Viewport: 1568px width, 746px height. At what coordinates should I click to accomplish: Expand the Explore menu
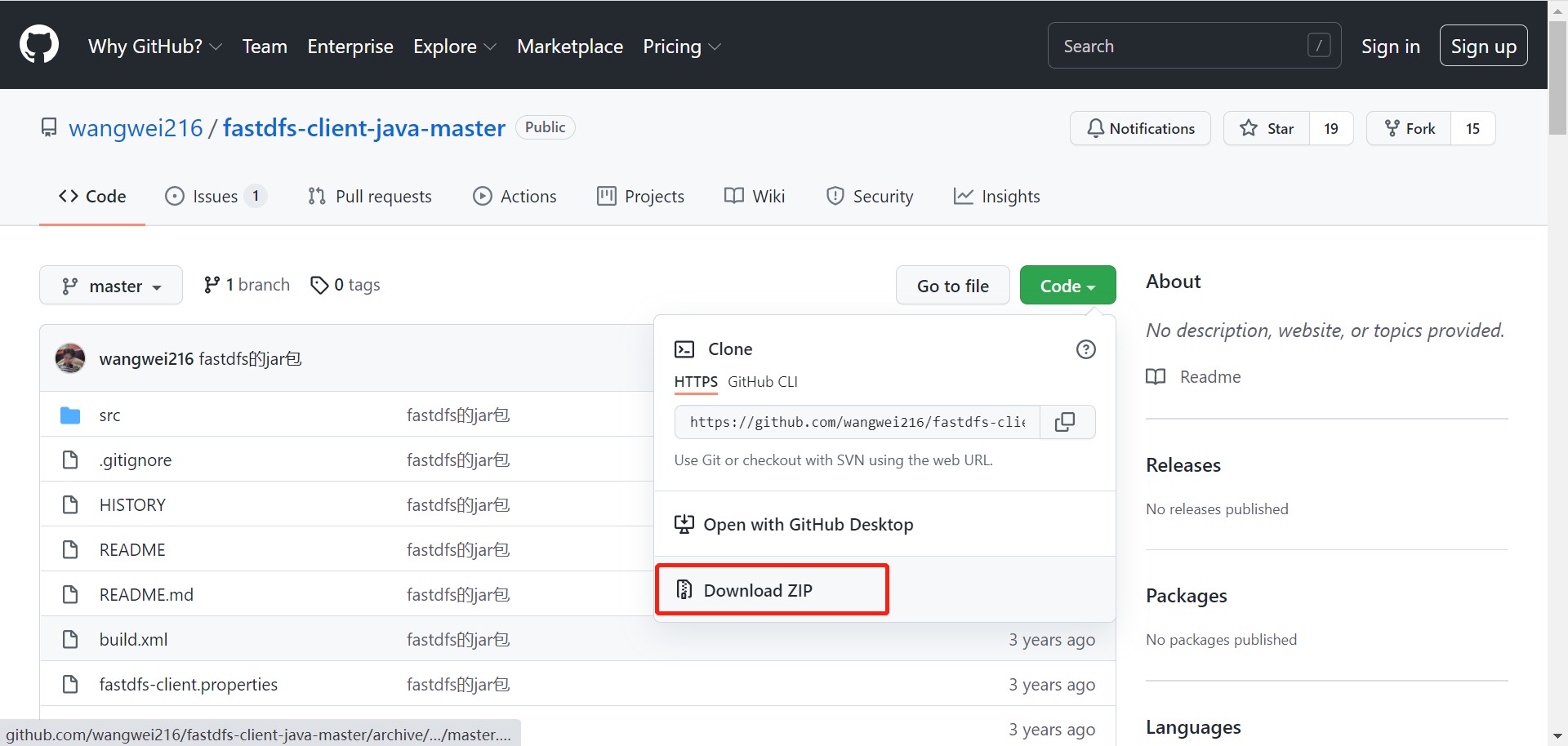pos(455,47)
